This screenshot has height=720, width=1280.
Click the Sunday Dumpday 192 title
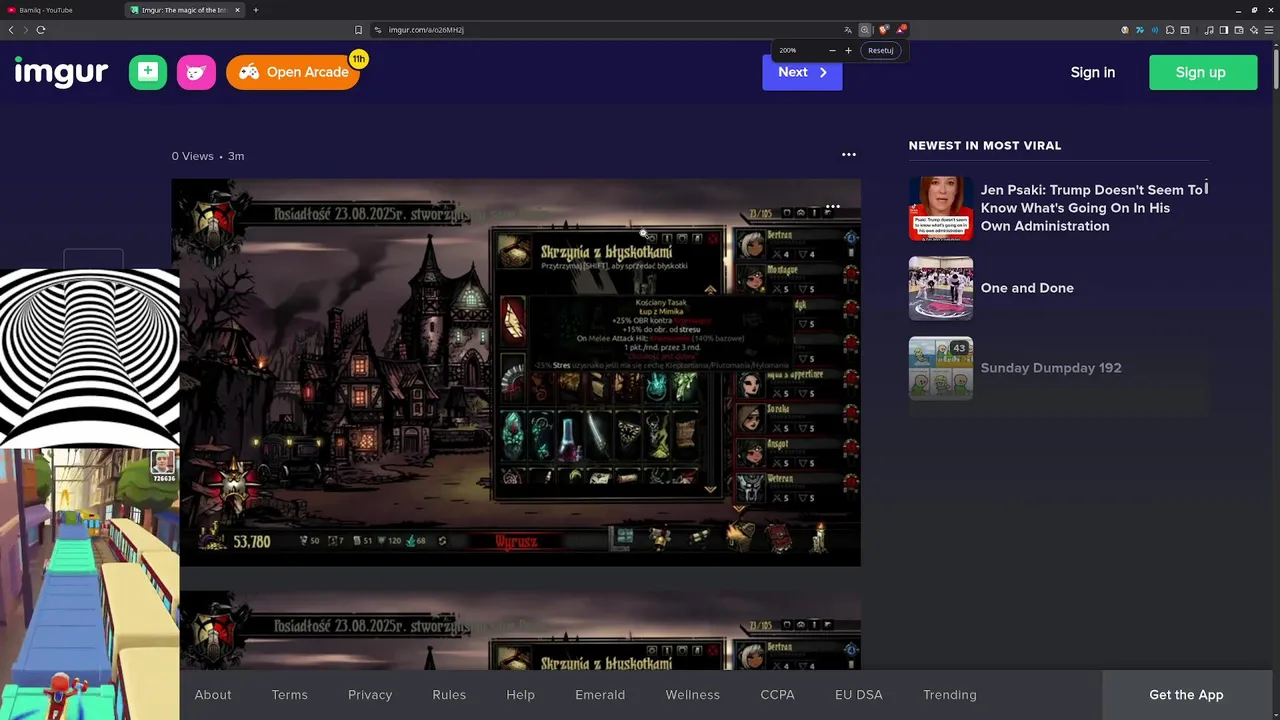[x=1051, y=368]
